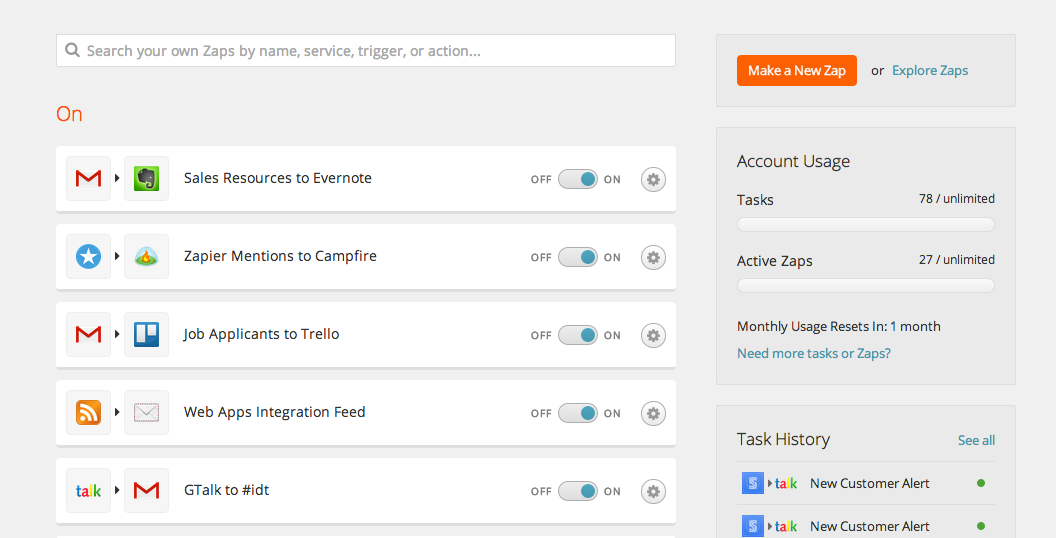Click the Google Talk icon in GTalk row
This screenshot has height=538, width=1056.
coord(88,491)
